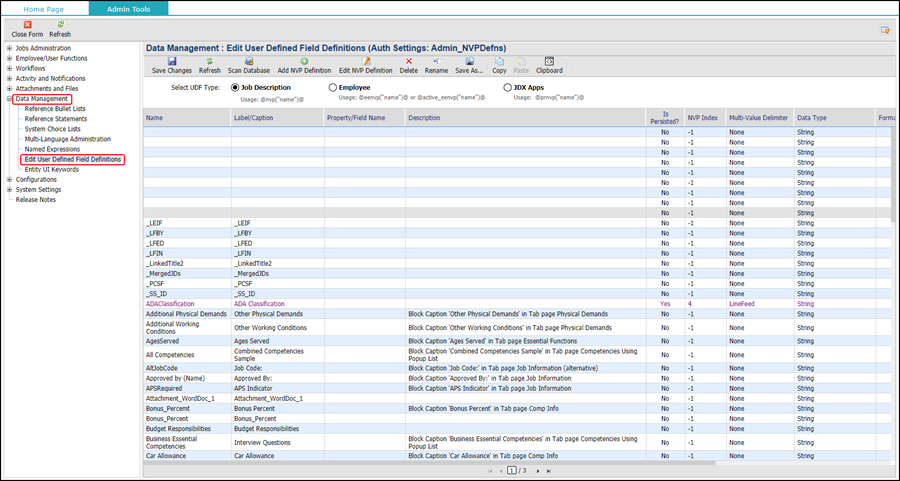
Task: Click Edit NVP Definition icon
Action: point(366,61)
